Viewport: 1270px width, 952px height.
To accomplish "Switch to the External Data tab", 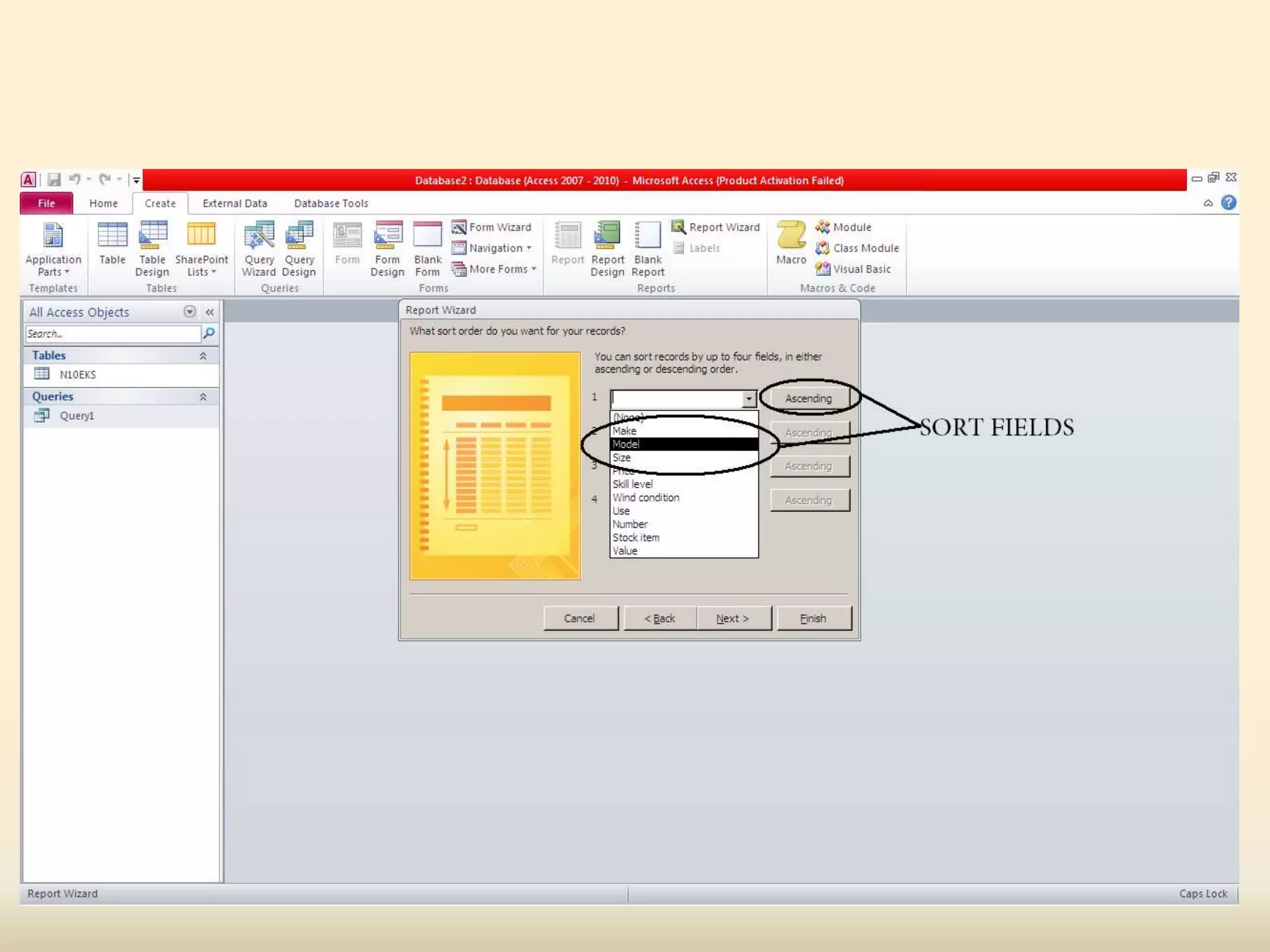I will [234, 203].
